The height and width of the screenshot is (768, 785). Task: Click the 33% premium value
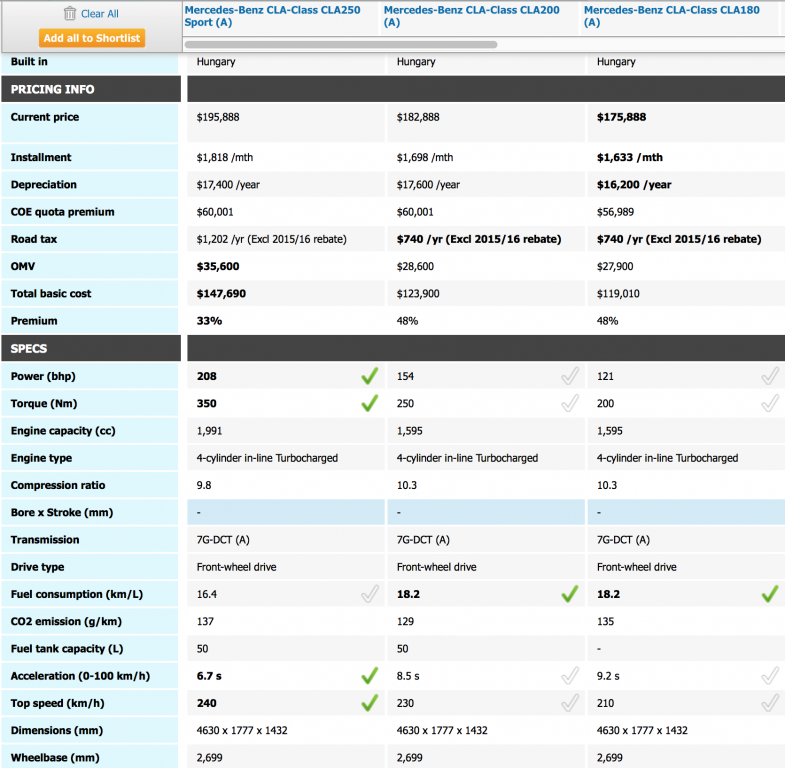click(x=209, y=321)
